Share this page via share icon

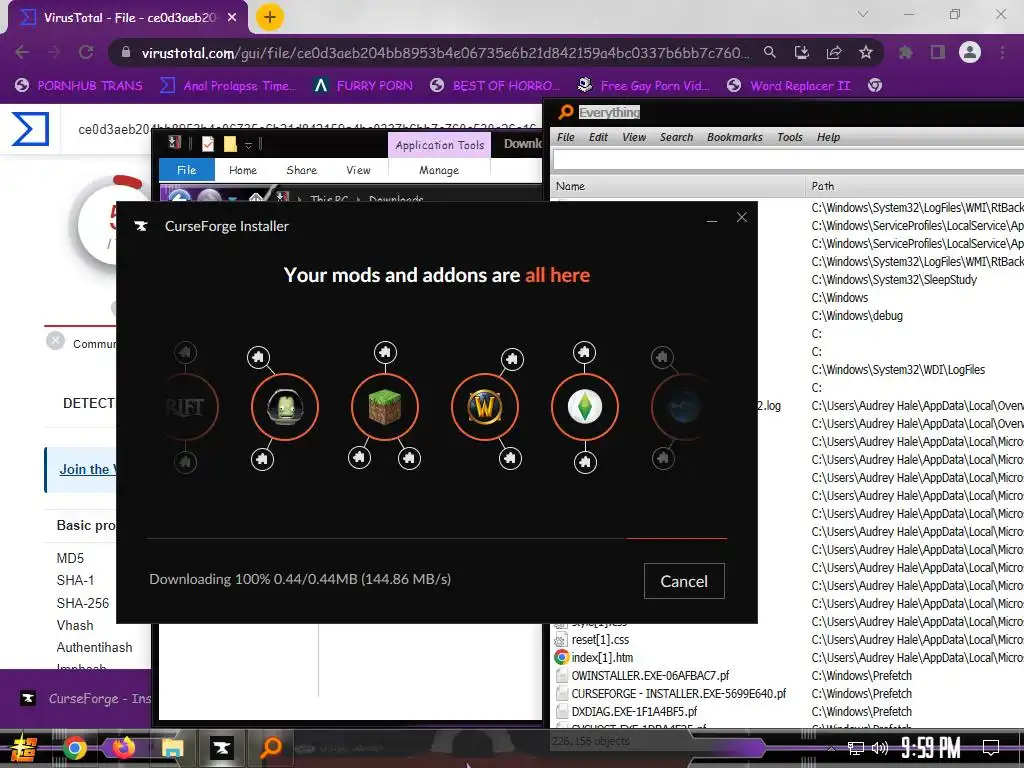(x=834, y=52)
